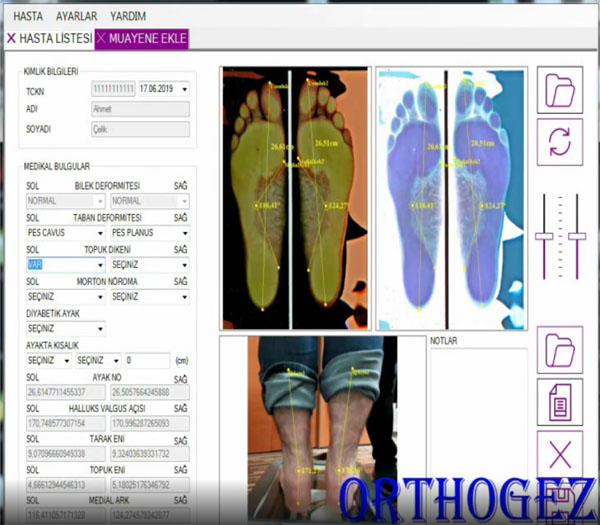Click the refresh arrows icon
600x525 pixels.
click(x=560, y=141)
